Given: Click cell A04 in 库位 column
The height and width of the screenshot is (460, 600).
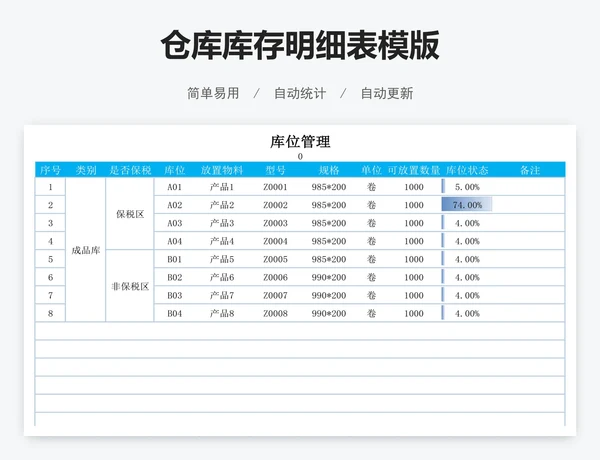Looking at the screenshot, I should click(x=174, y=241).
